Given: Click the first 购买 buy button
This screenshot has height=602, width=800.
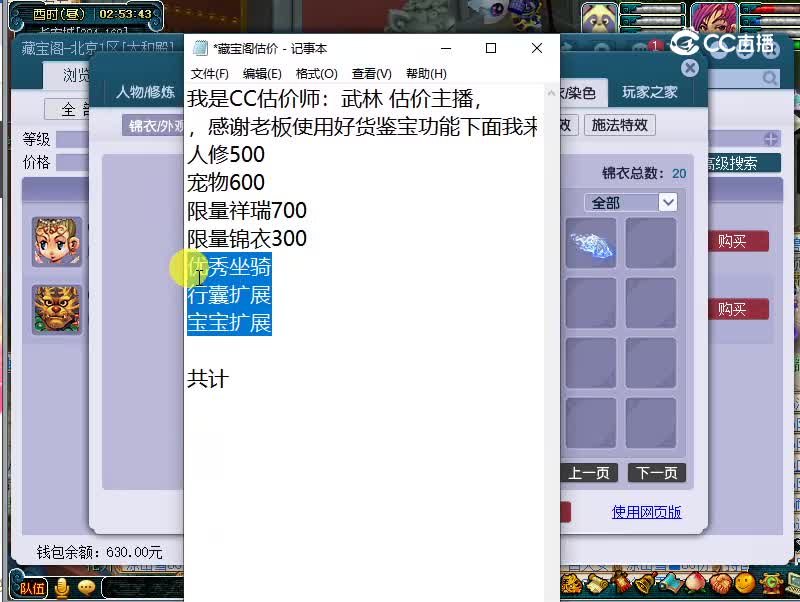Looking at the screenshot, I should pyautogui.click(x=738, y=241).
